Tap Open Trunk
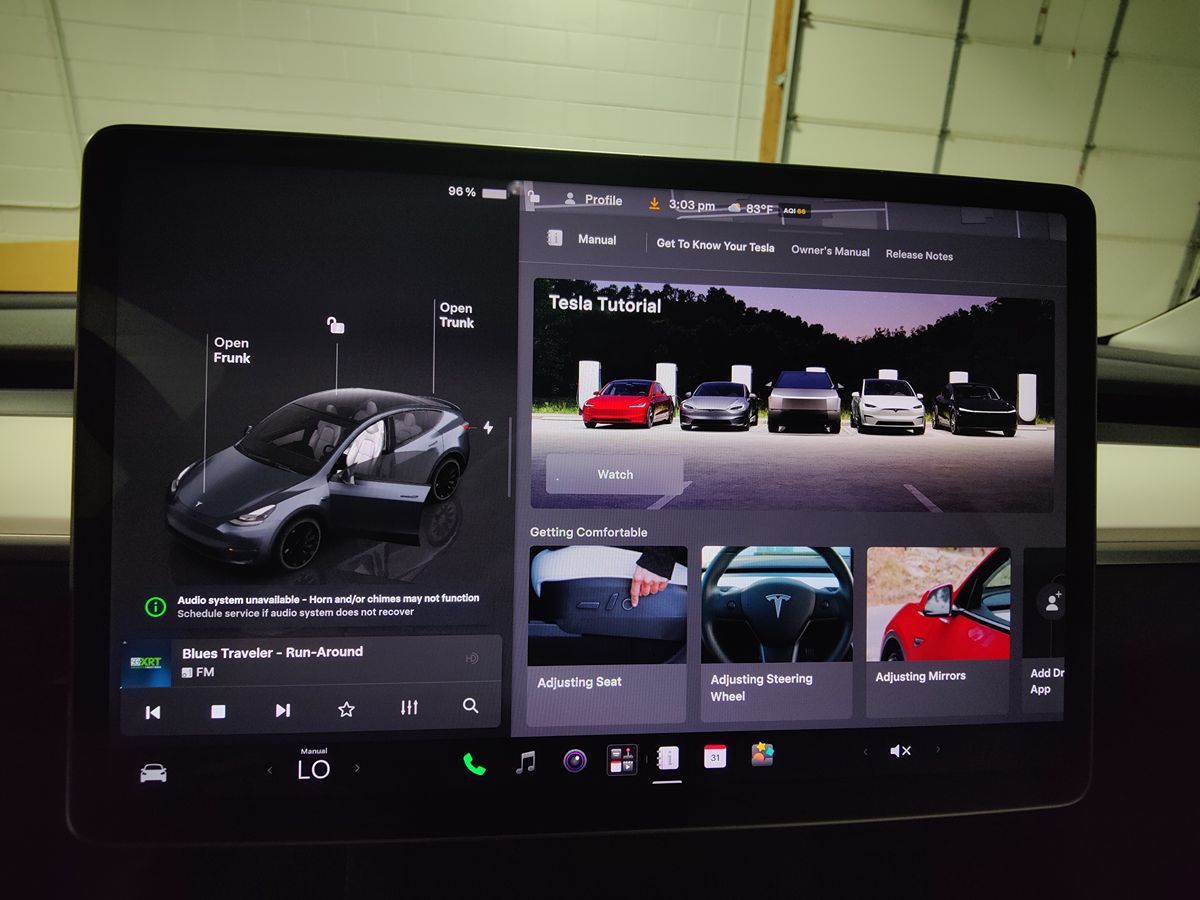The image size is (1200, 900). tap(456, 315)
